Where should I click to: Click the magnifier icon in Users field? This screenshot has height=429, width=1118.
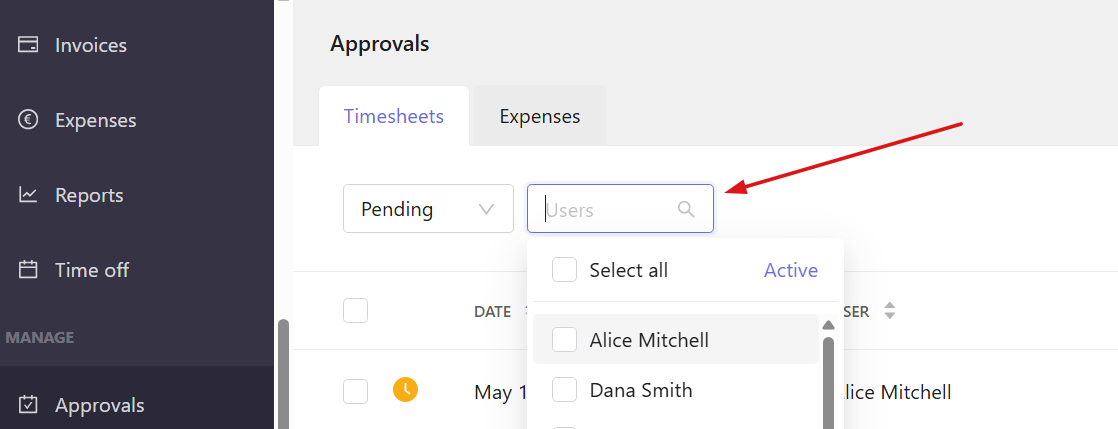(x=686, y=209)
